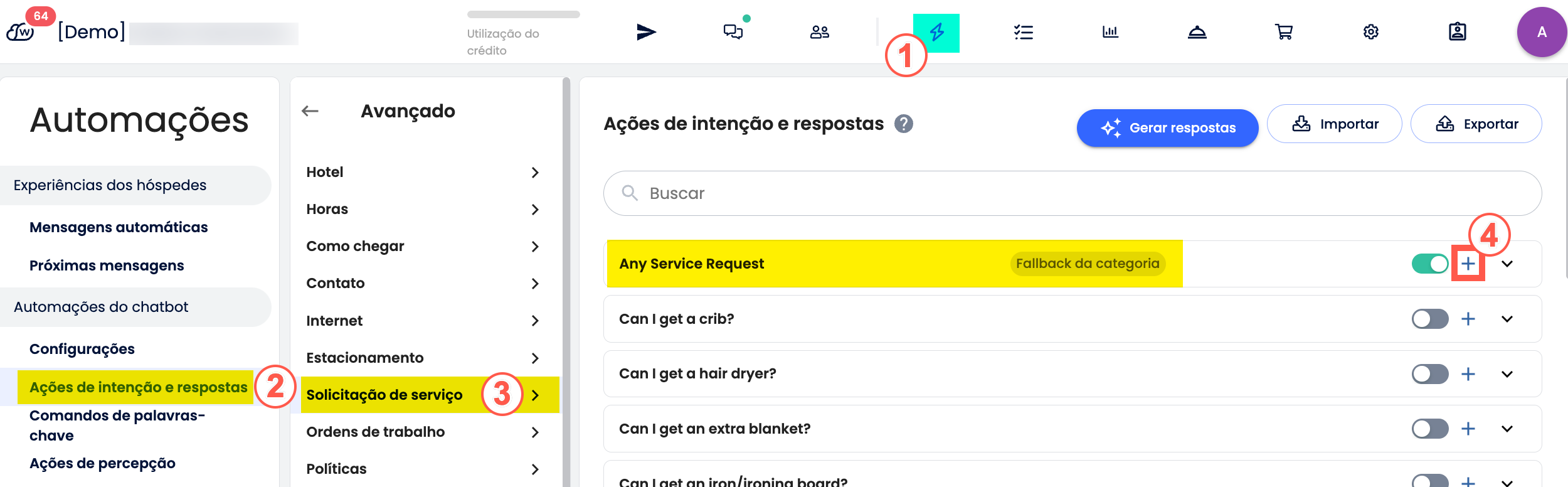The image size is (1568, 487).
Task: Open the analytics bar chart icon
Action: tap(1110, 32)
